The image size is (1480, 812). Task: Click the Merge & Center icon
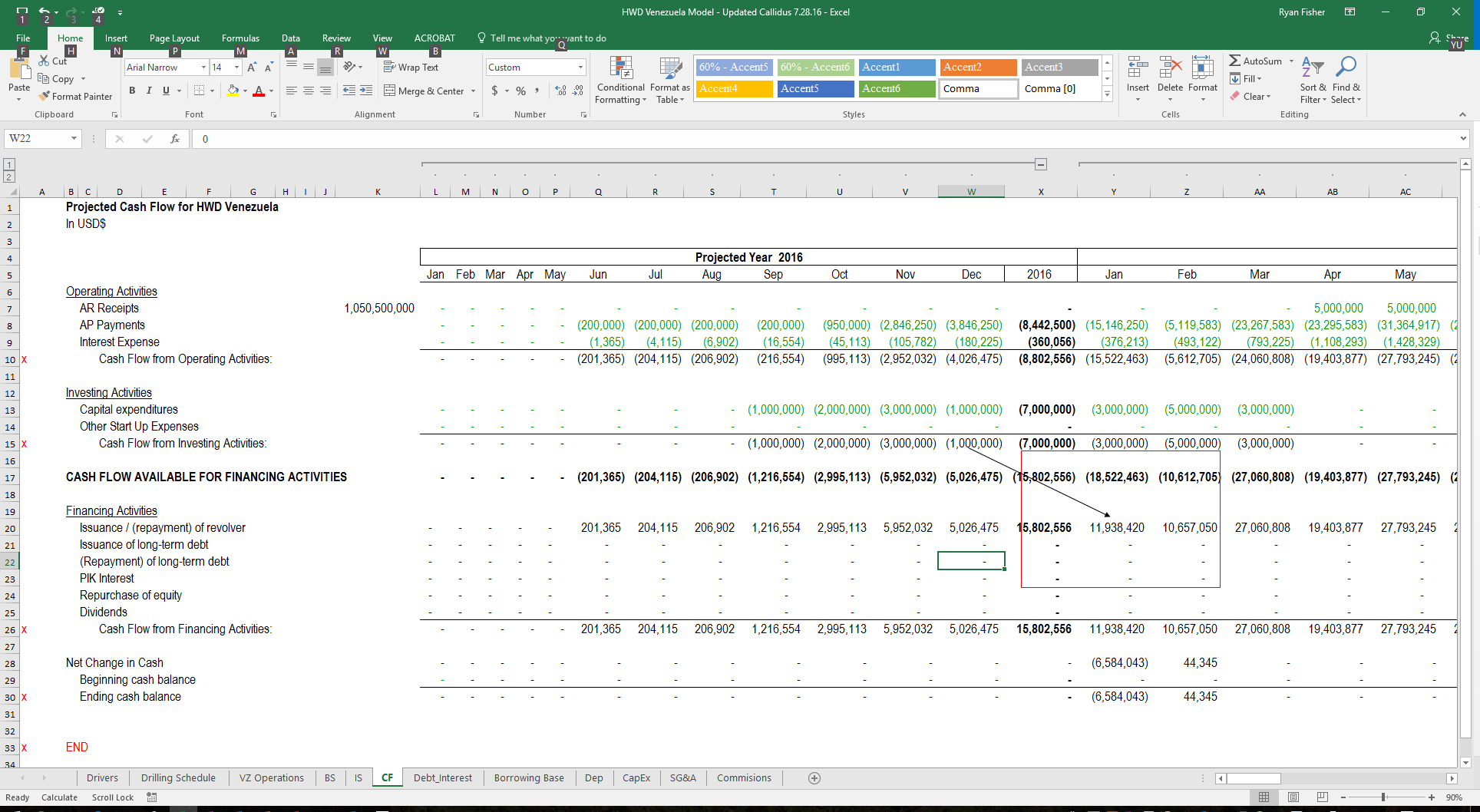pos(390,91)
